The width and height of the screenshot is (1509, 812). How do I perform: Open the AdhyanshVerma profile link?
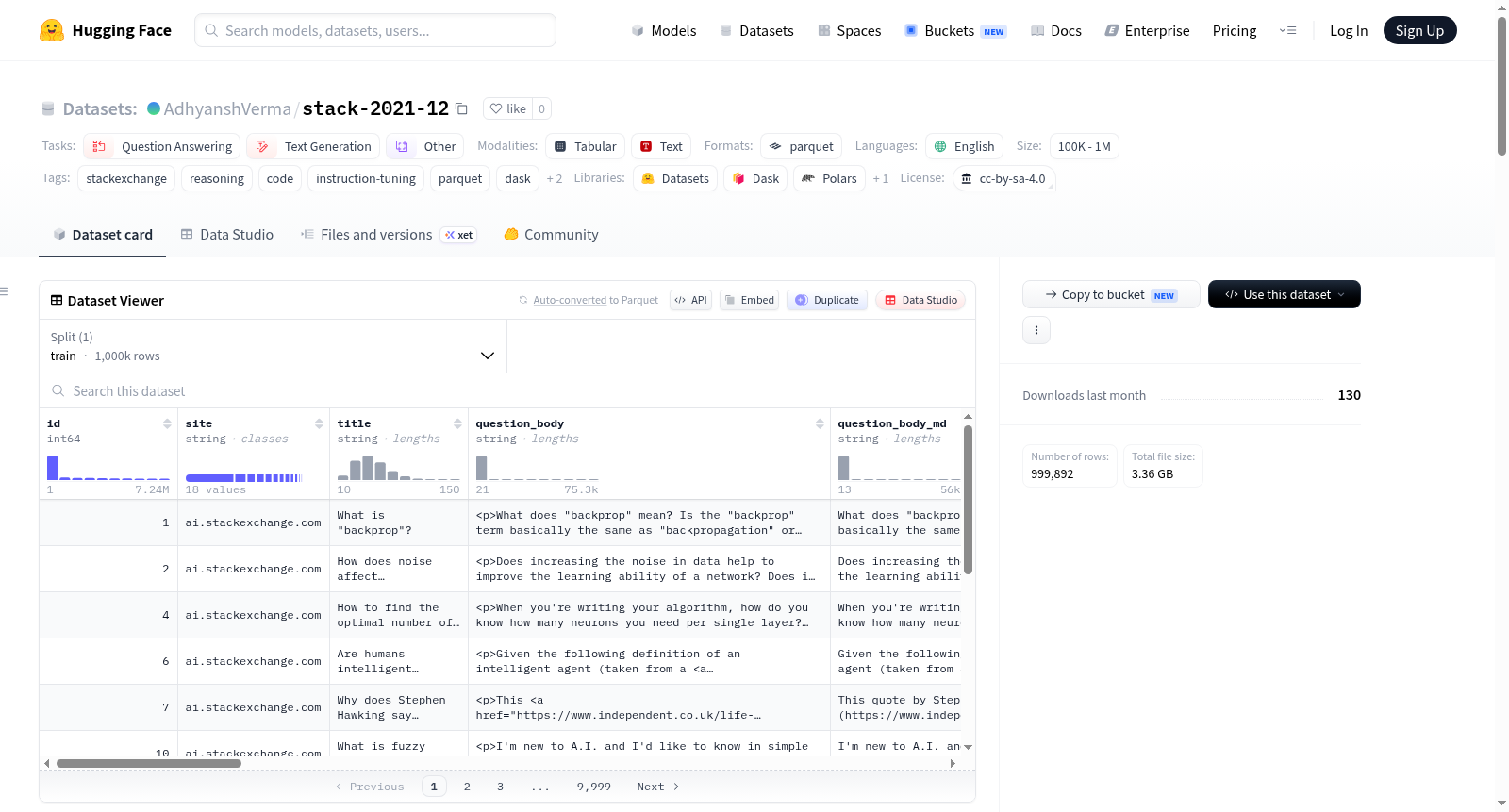(227, 108)
